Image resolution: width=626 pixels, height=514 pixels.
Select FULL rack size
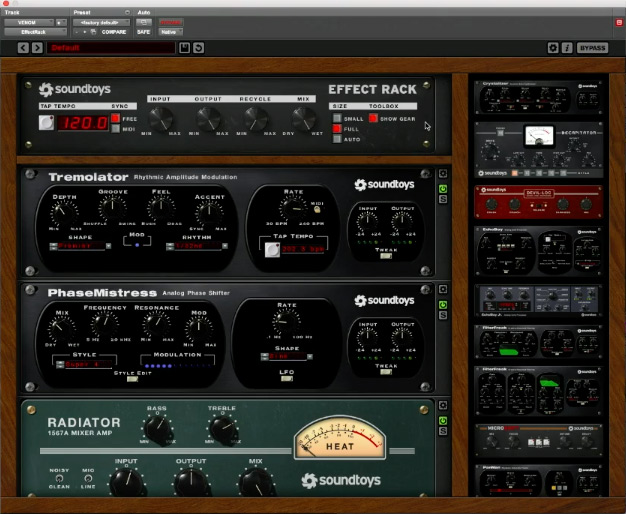click(x=337, y=129)
